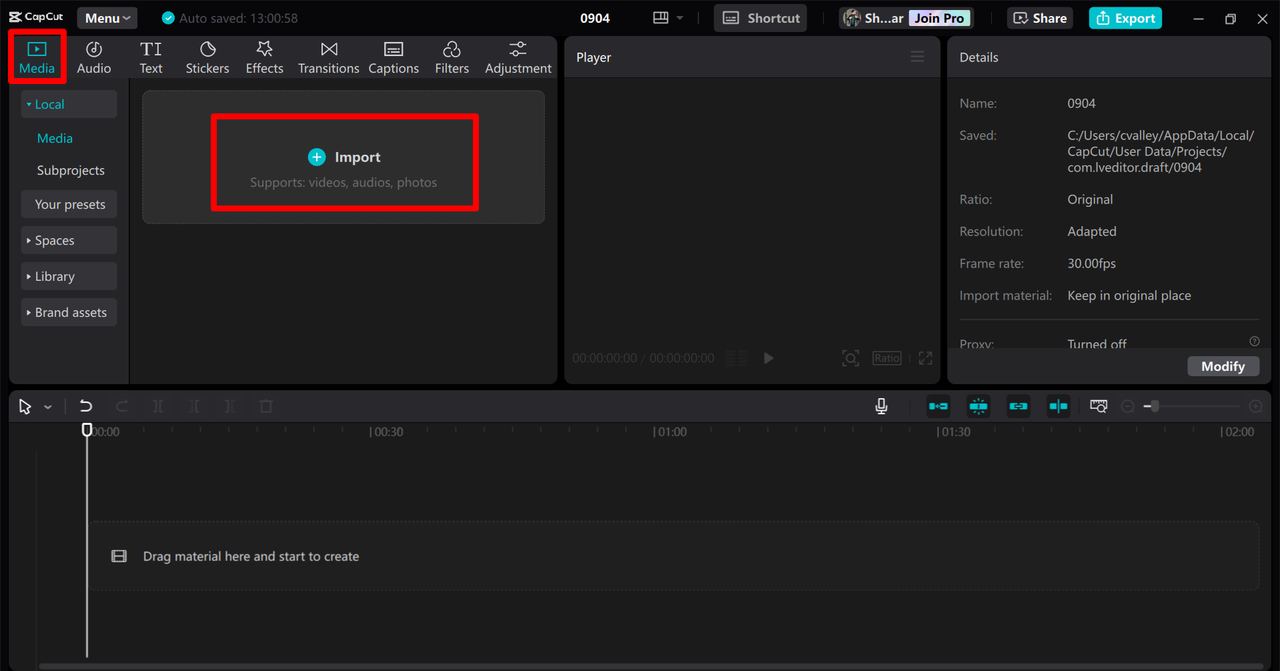1280x671 pixels.
Task: Click the timeline ruler at 00:30
Action: [387, 432]
